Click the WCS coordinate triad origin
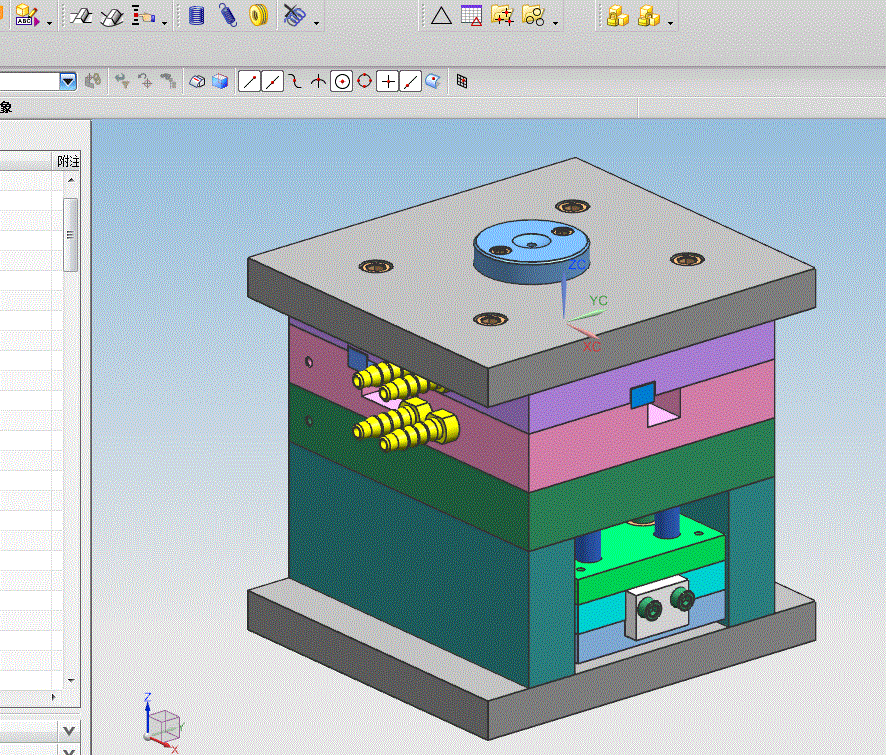The width and height of the screenshot is (886, 755). 567,322
